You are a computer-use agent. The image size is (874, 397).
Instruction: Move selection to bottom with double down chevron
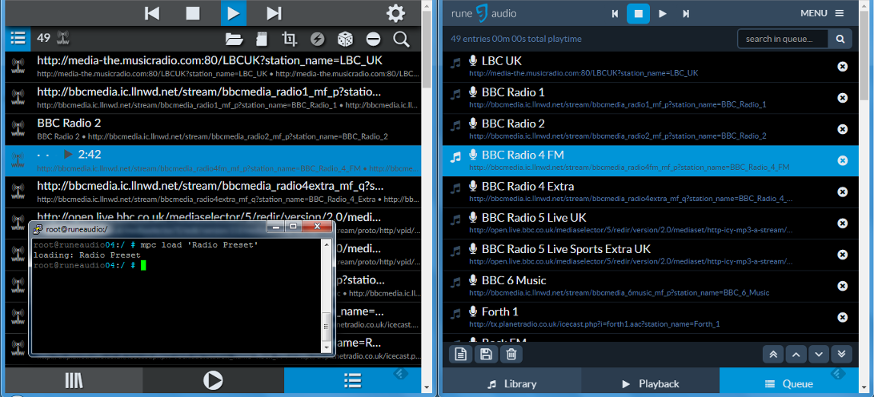841,354
